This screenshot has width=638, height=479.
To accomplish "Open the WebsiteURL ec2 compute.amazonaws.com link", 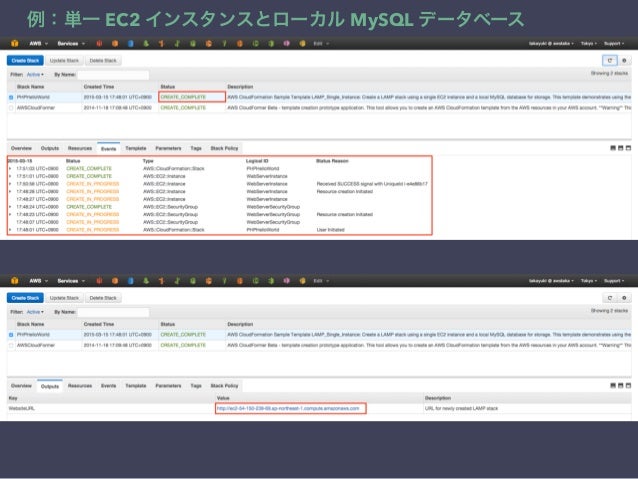I will [x=288, y=408].
